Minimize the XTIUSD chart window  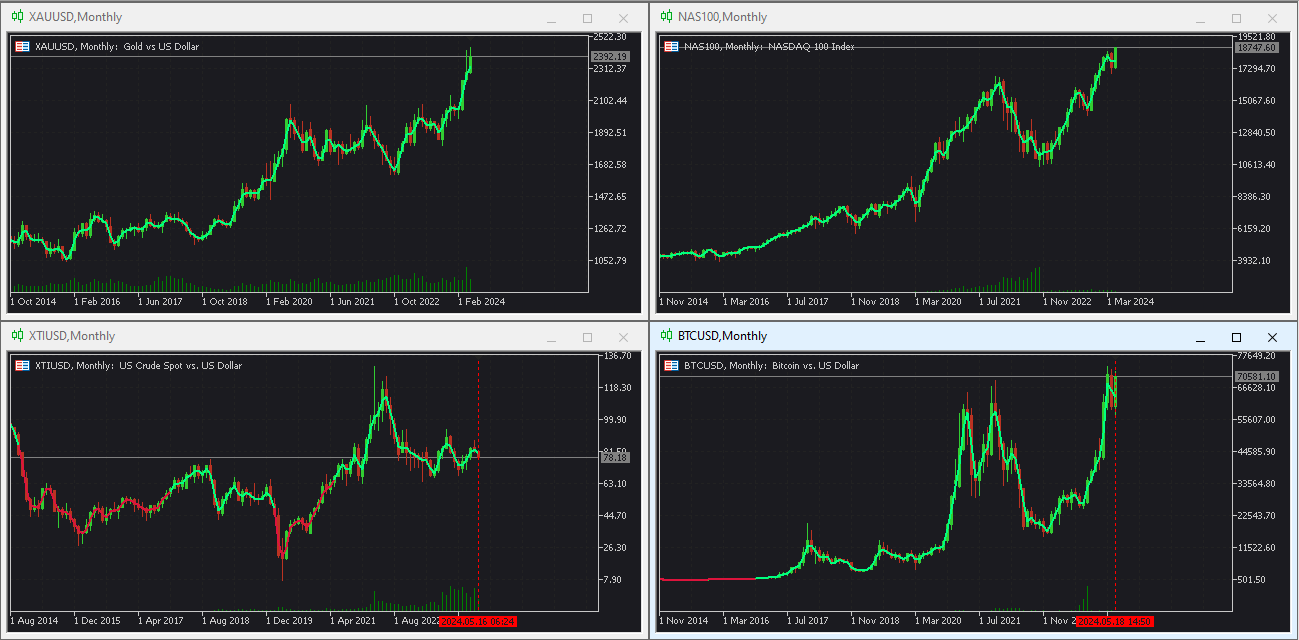[x=551, y=337]
